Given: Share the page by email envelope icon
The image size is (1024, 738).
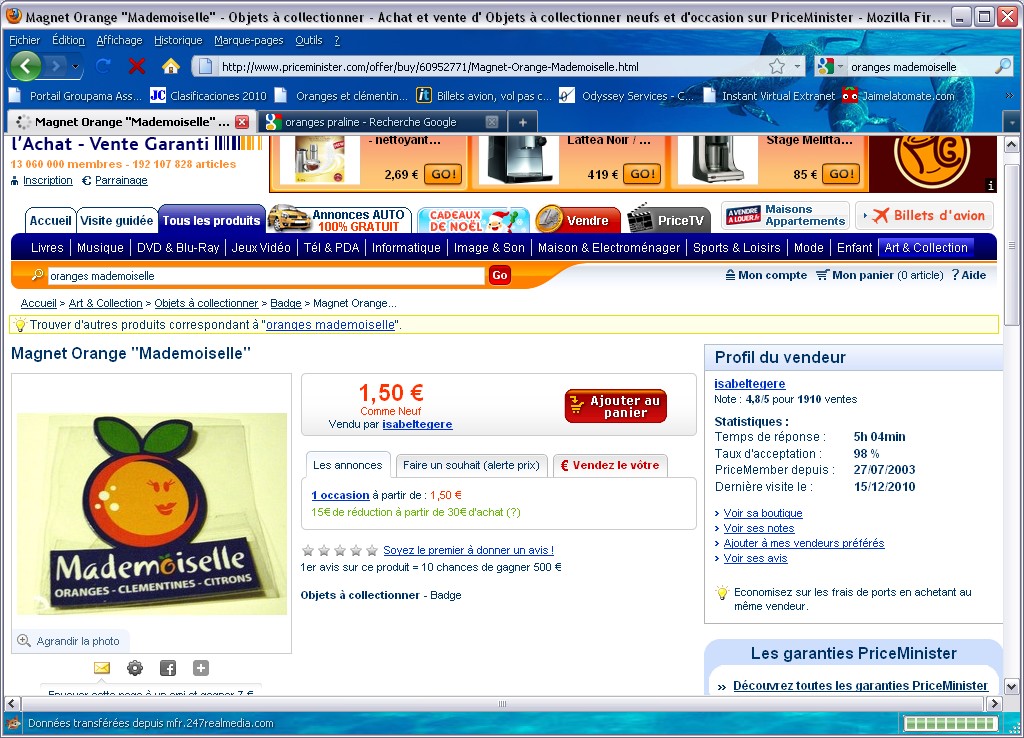Looking at the screenshot, I should point(102,668).
